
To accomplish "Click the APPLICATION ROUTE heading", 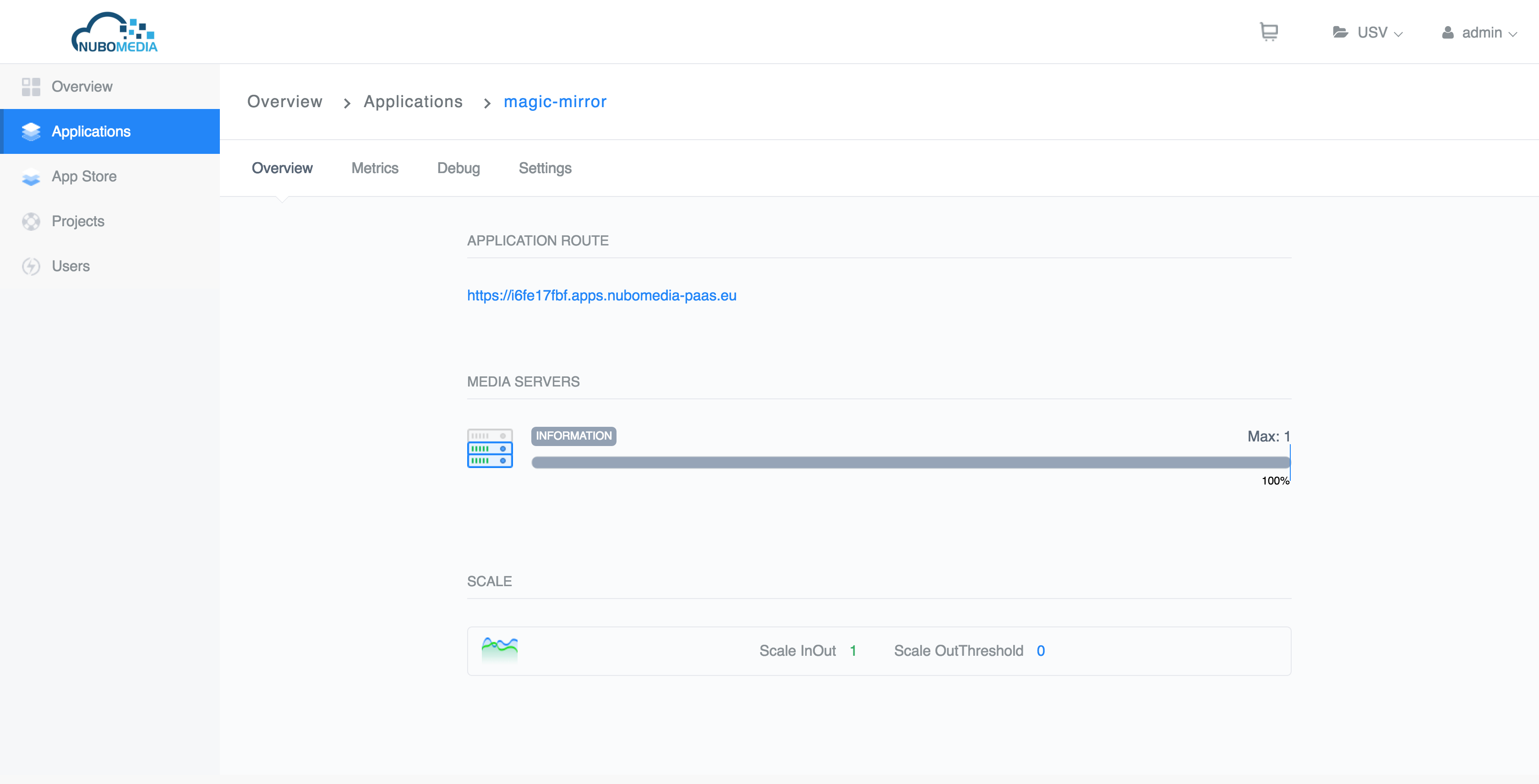I will click(x=538, y=240).
